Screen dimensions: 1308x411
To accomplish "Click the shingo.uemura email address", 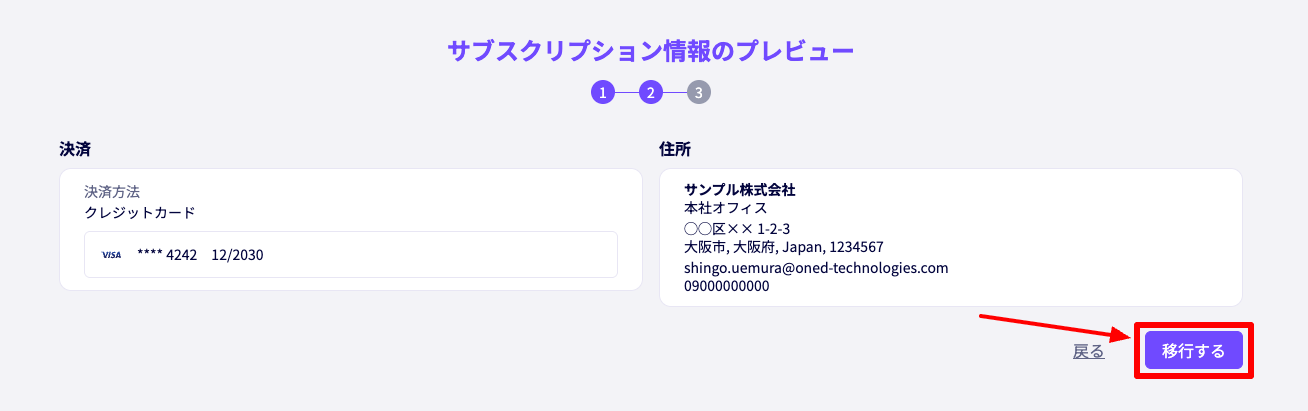I will (x=816, y=268).
